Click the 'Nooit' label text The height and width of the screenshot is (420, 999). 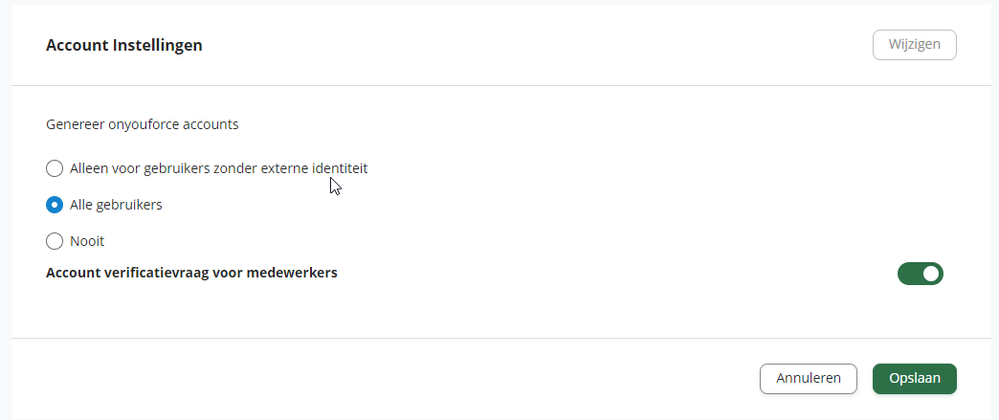[x=87, y=242]
